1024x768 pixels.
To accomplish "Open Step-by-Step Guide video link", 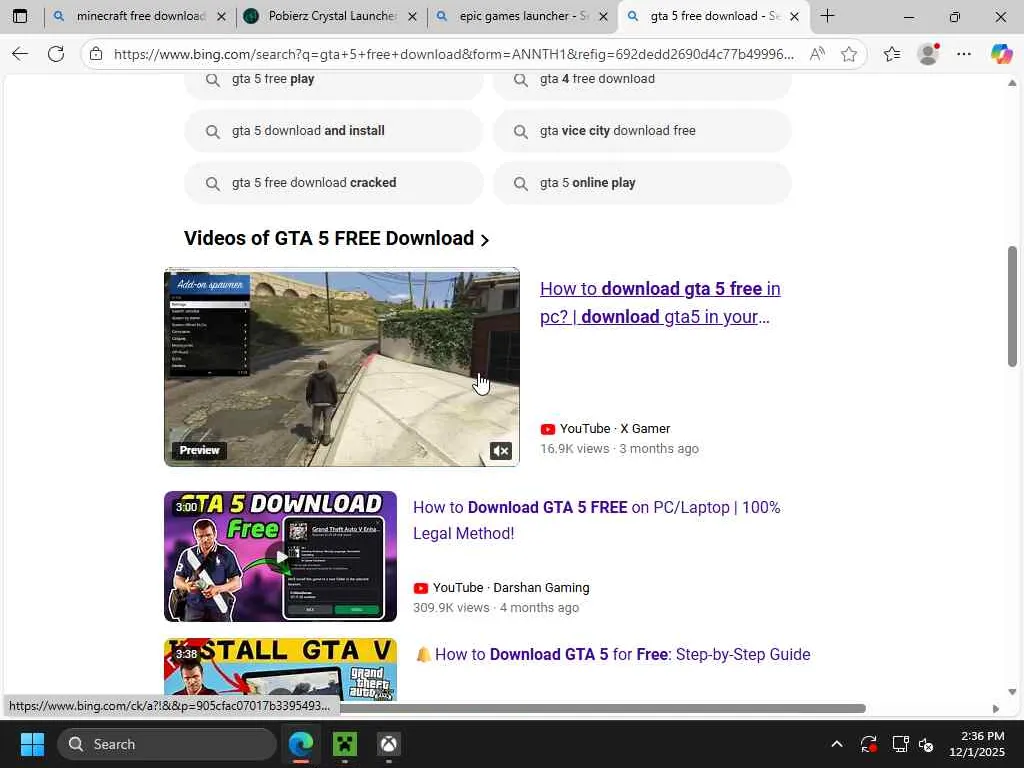I will pos(622,654).
